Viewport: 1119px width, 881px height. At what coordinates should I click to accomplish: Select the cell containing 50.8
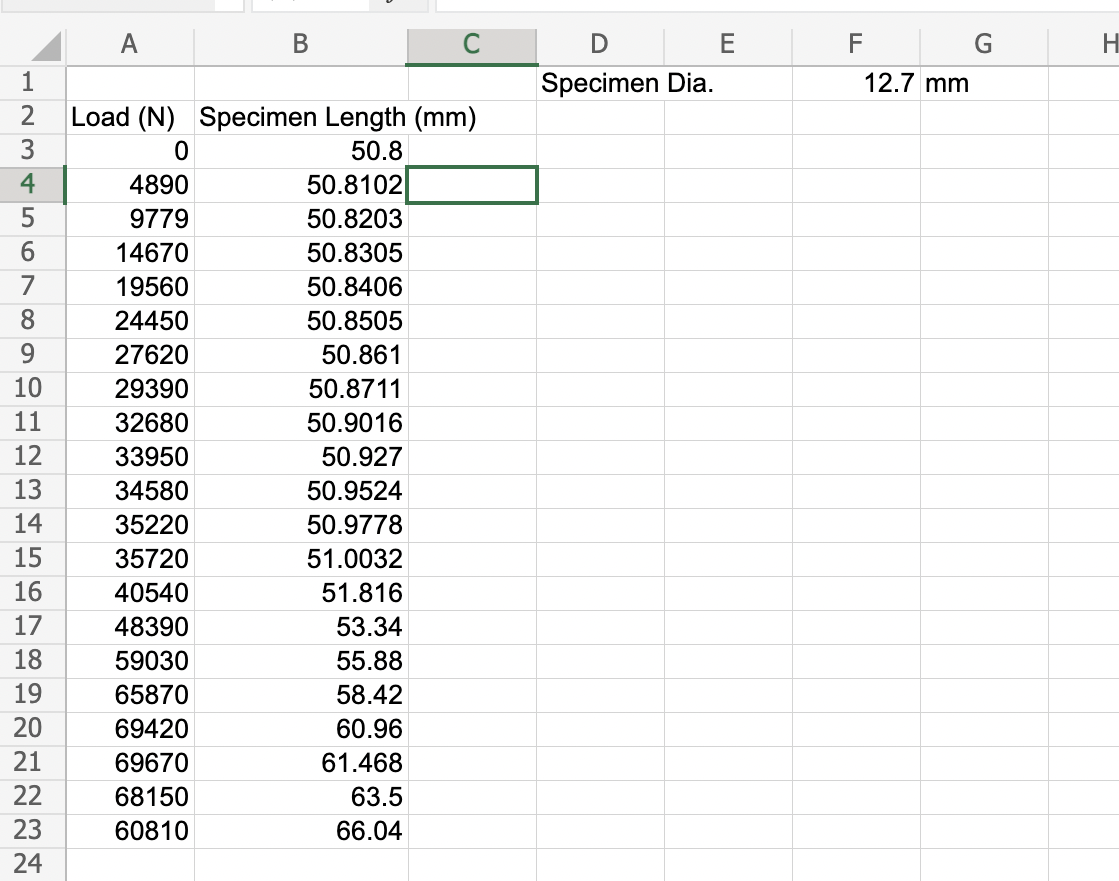pyautogui.click(x=300, y=151)
